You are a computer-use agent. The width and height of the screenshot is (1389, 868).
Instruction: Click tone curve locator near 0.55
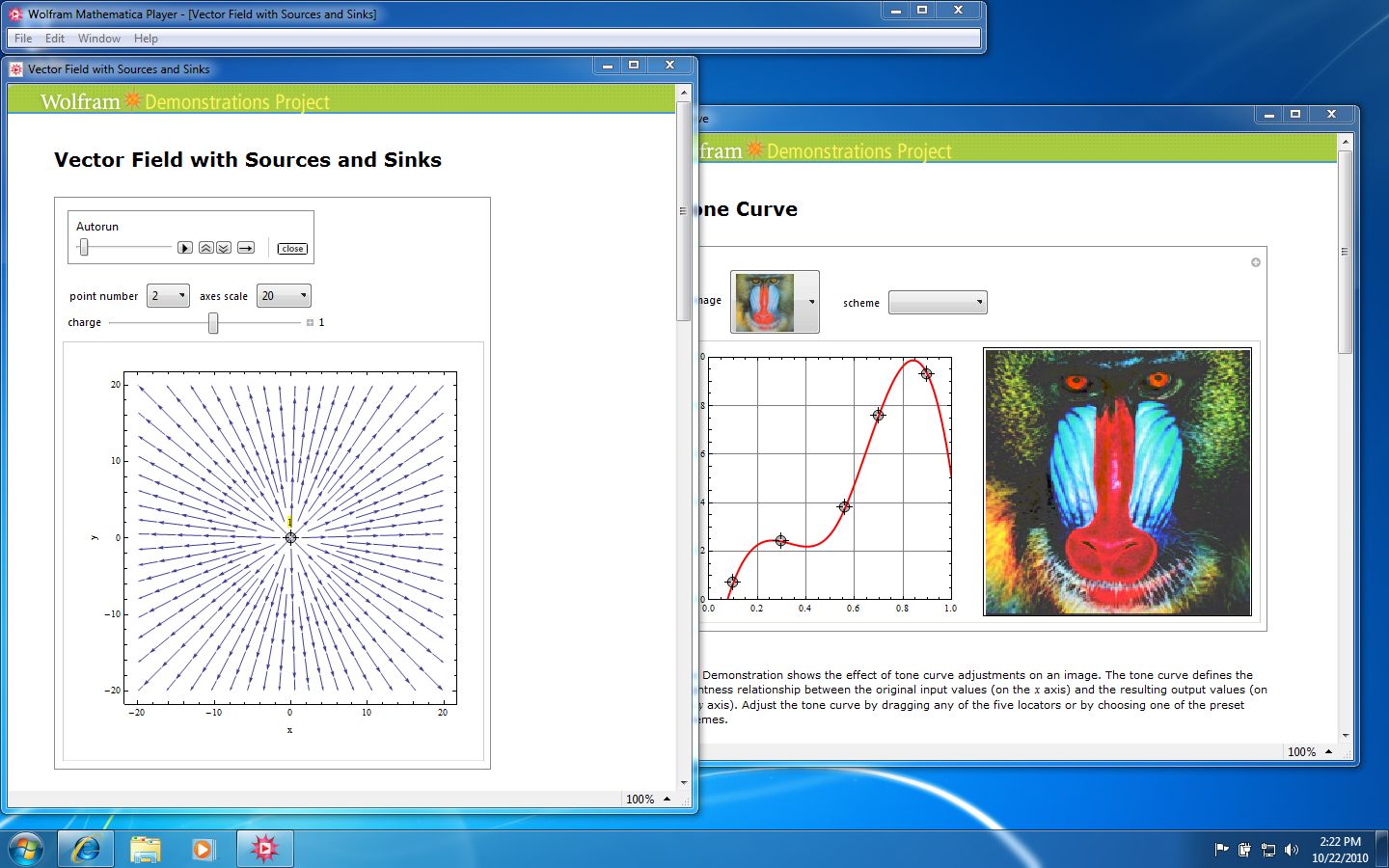tap(844, 506)
